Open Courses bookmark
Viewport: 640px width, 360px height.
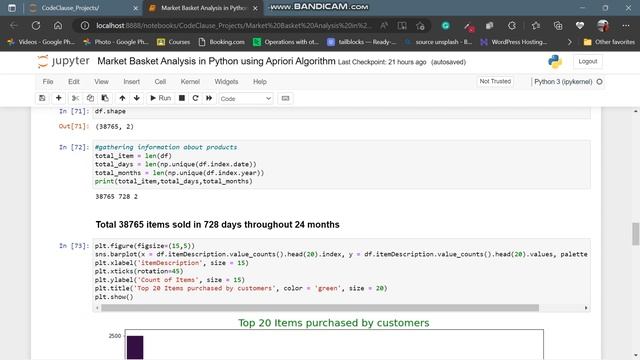pos(173,42)
